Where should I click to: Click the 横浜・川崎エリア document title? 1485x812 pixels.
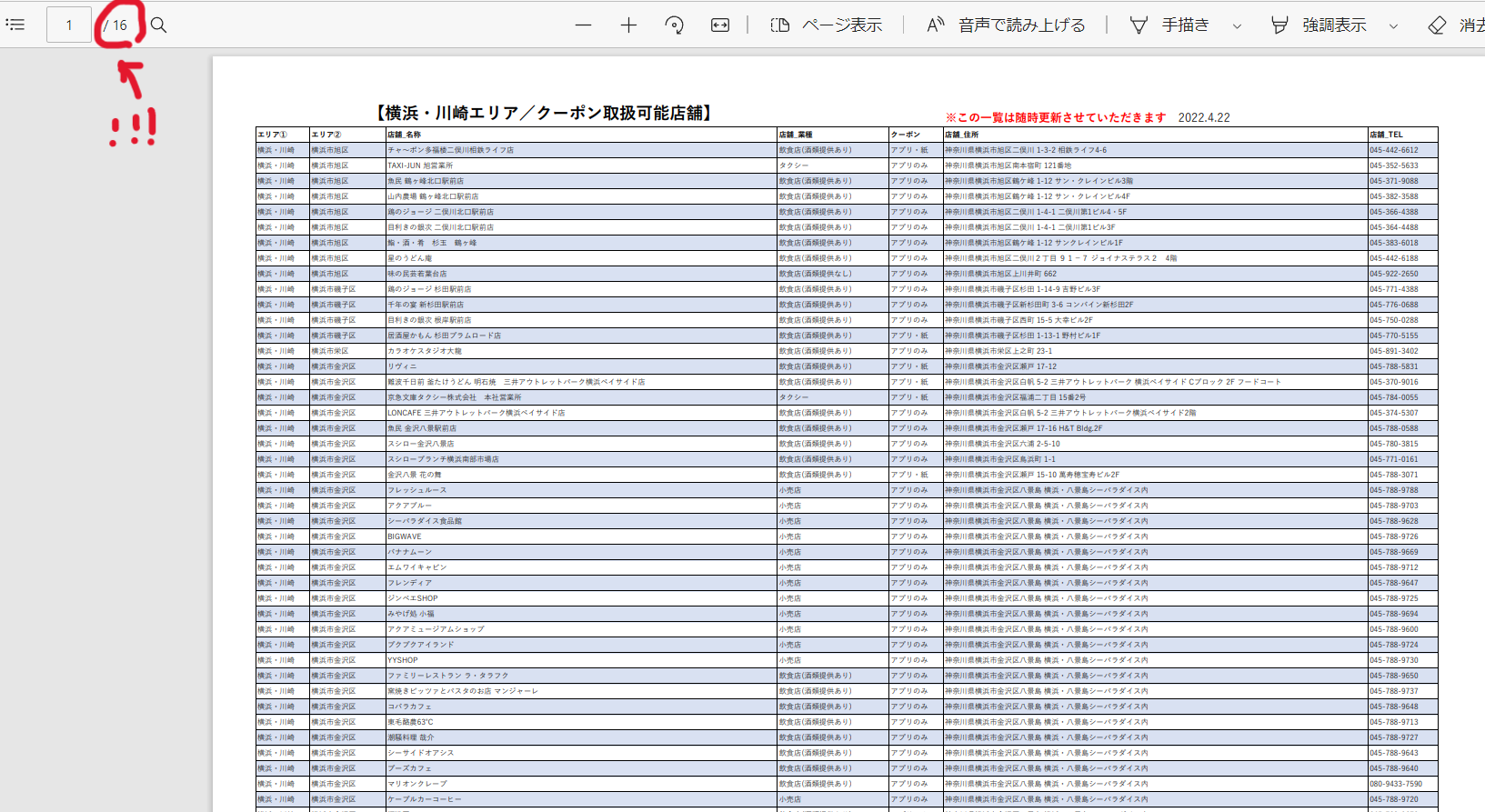point(544,113)
